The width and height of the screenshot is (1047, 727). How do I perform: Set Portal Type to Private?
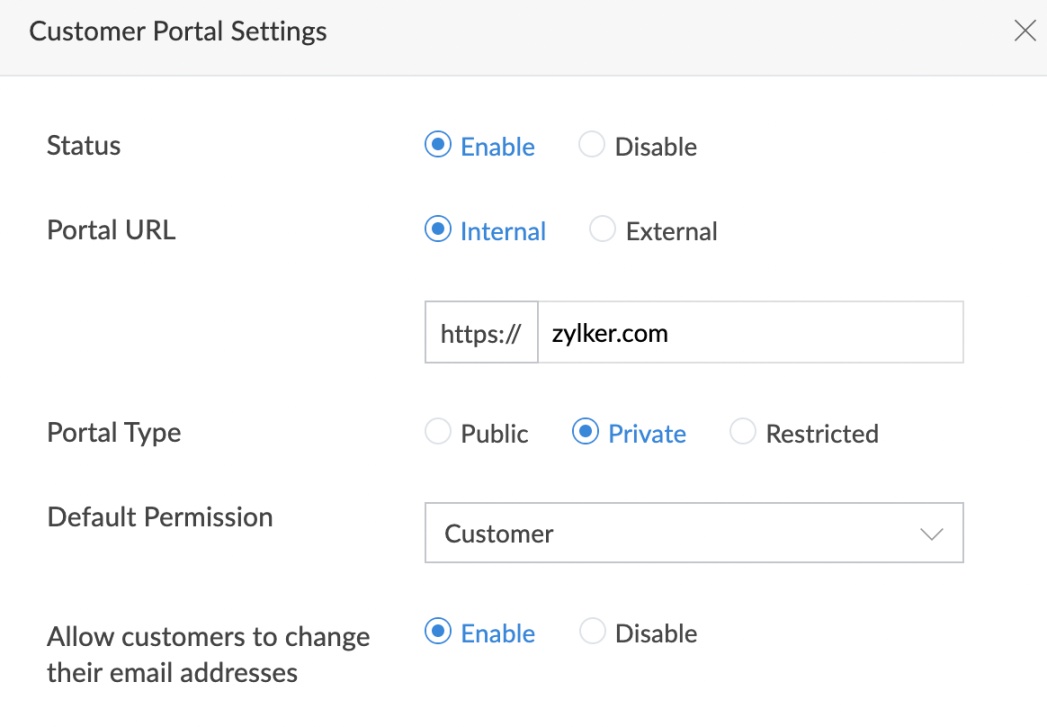pos(584,433)
